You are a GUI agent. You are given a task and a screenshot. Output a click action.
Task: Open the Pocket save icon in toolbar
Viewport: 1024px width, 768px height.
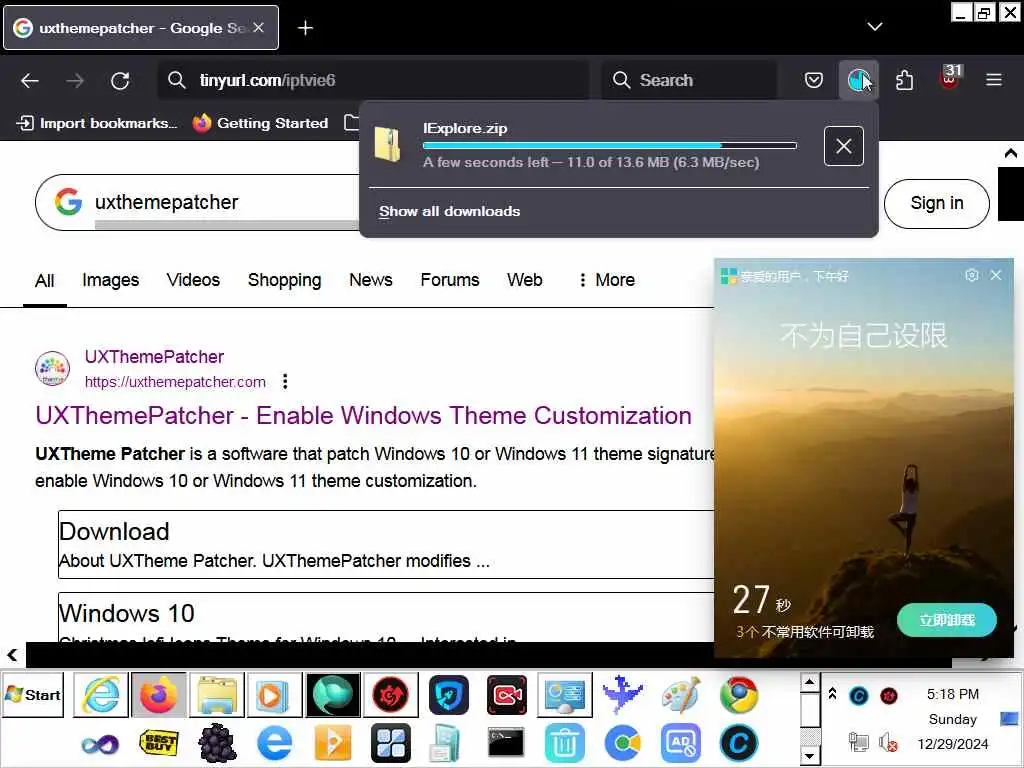(x=813, y=80)
